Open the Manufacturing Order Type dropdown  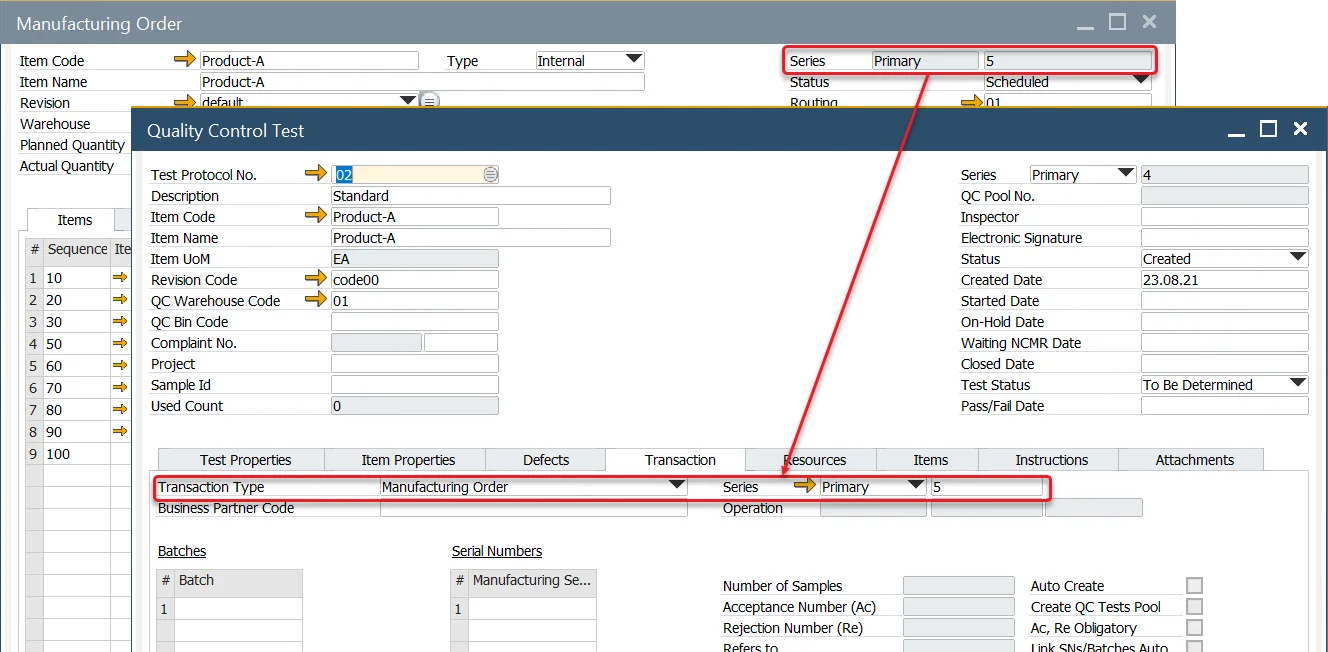(x=633, y=60)
